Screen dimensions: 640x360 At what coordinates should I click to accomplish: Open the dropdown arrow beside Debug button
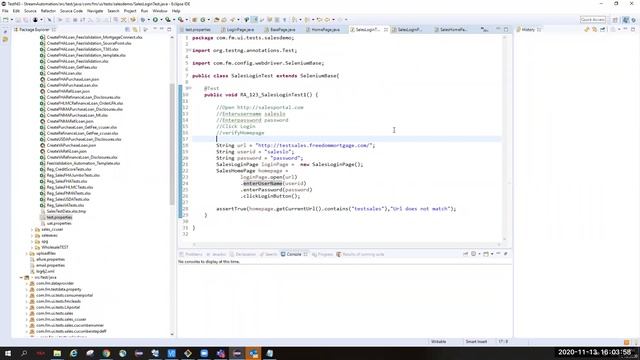148,20
